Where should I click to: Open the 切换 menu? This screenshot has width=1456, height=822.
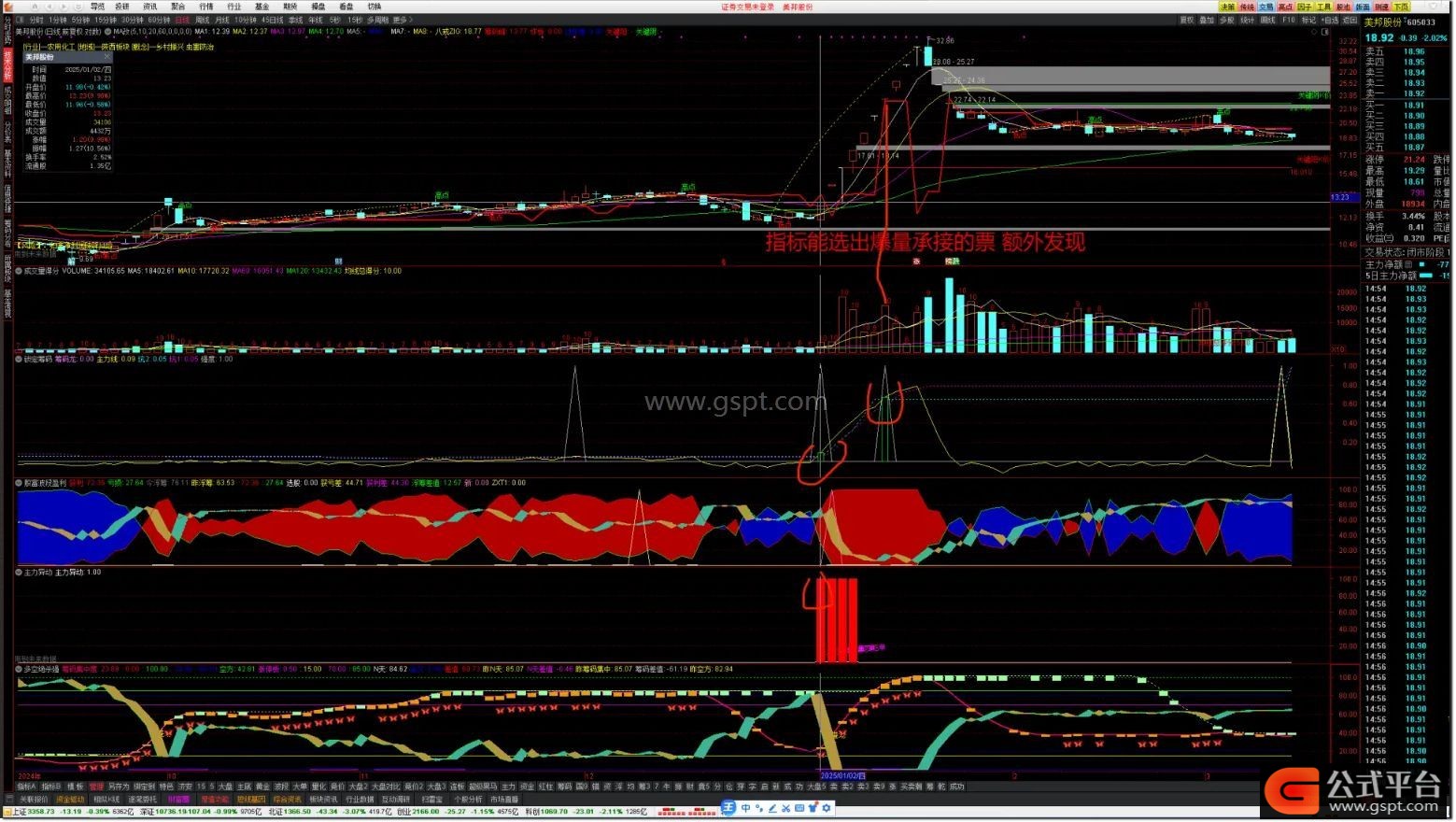pos(374,7)
